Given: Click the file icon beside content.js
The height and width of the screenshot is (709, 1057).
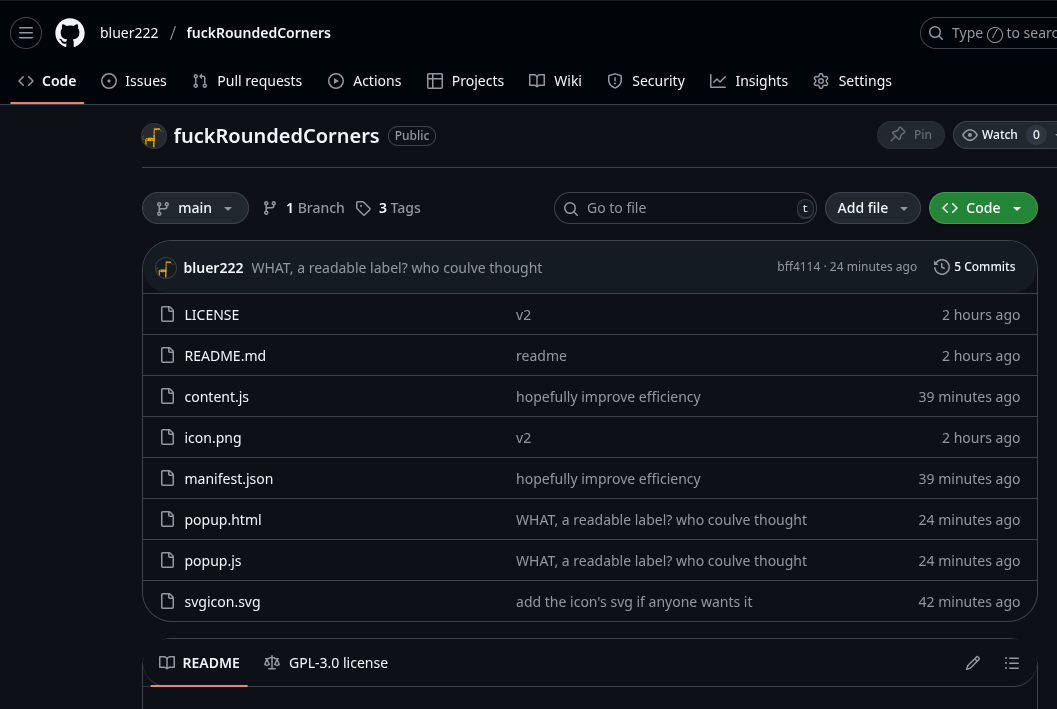Looking at the screenshot, I should 167,396.
